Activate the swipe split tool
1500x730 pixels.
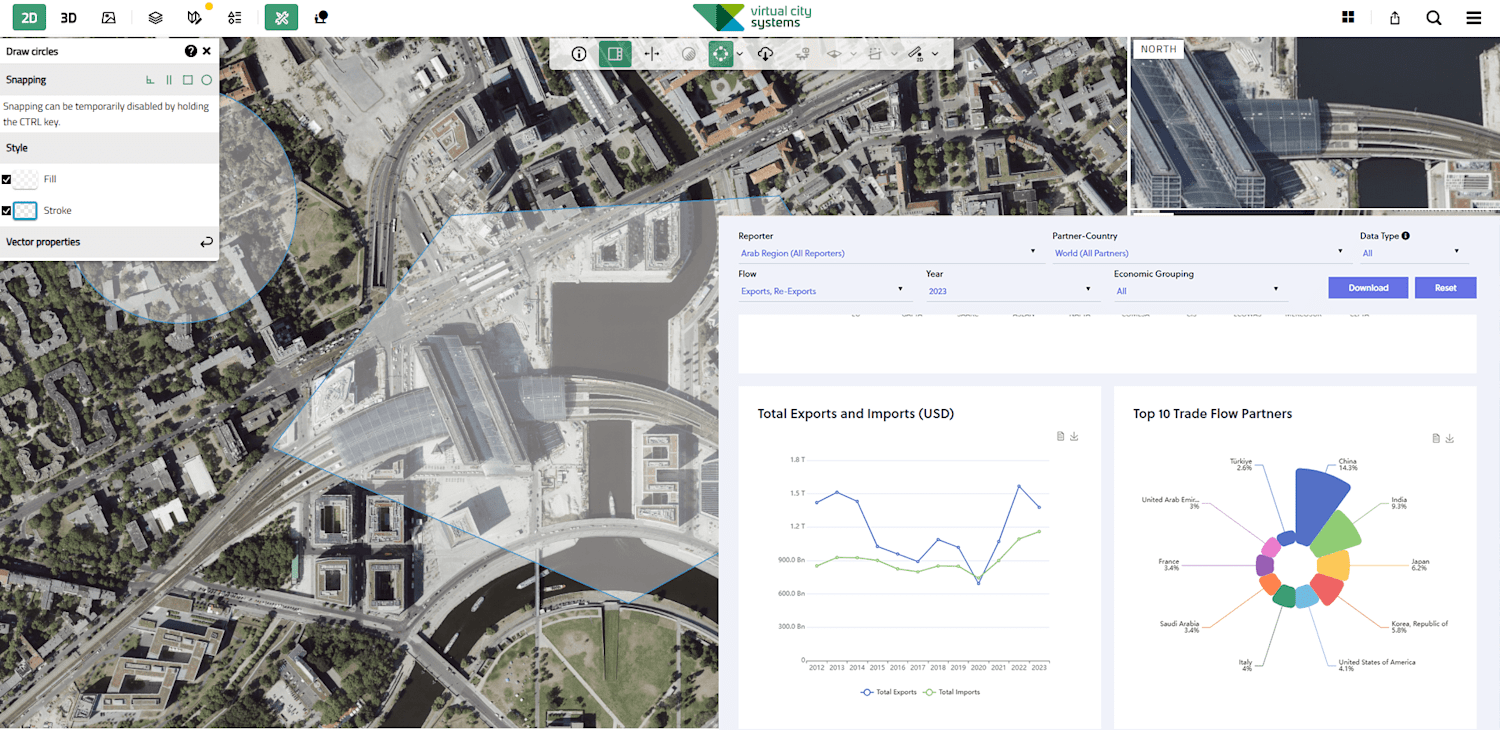(651, 54)
